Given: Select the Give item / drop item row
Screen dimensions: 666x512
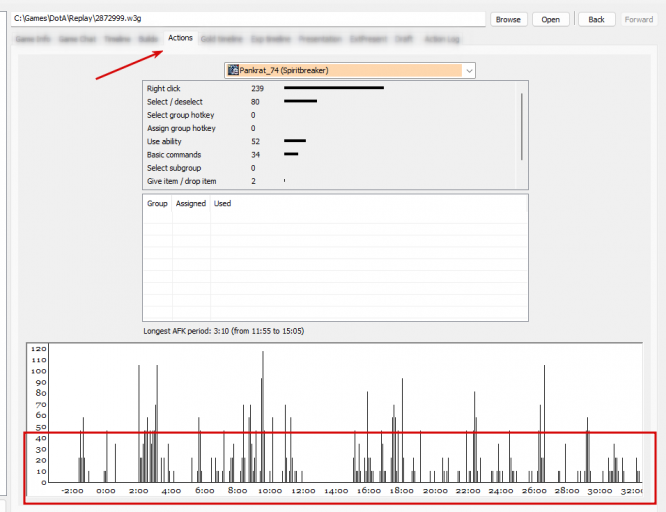Looking at the screenshot, I should [x=329, y=181].
